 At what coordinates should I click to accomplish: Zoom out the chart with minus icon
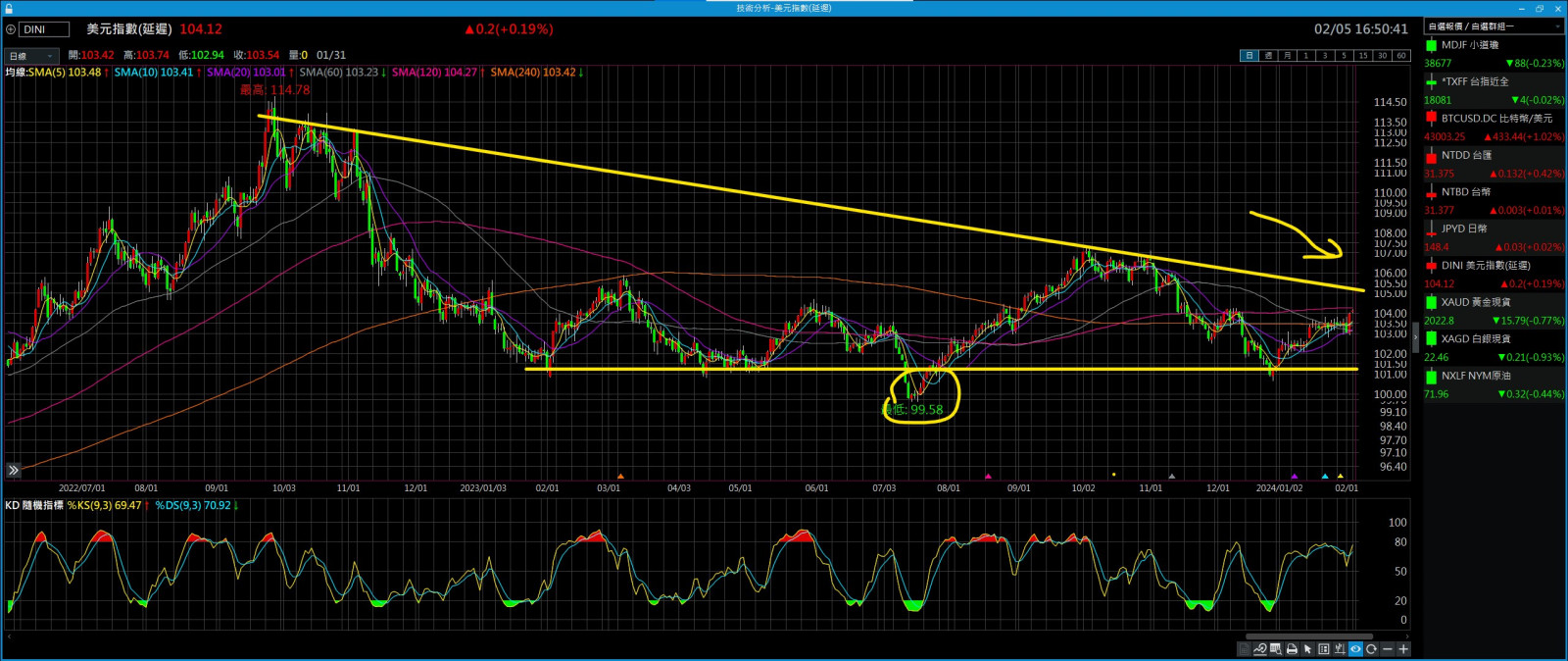tap(1388, 649)
